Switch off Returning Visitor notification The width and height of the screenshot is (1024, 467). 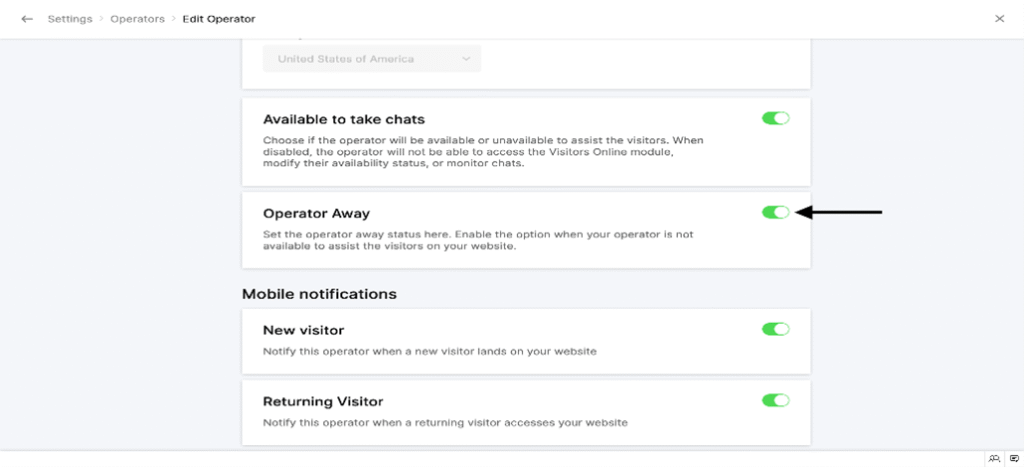775,400
